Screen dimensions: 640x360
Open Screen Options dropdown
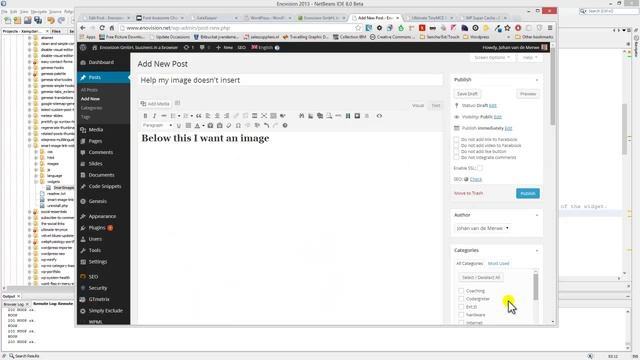(x=492, y=58)
